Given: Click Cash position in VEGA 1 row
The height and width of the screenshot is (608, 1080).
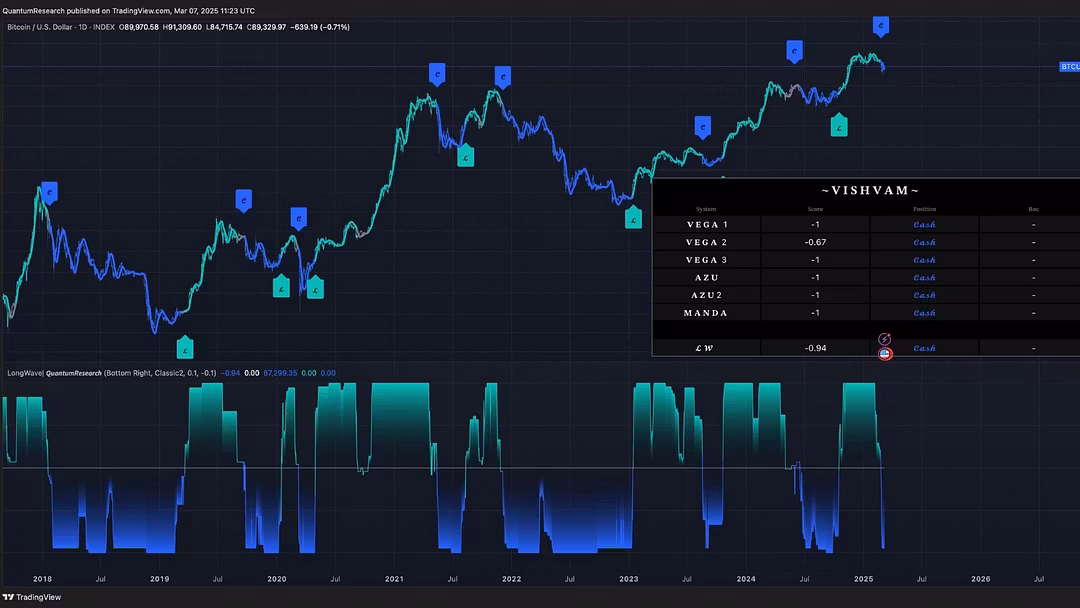Looking at the screenshot, I should pos(924,224).
